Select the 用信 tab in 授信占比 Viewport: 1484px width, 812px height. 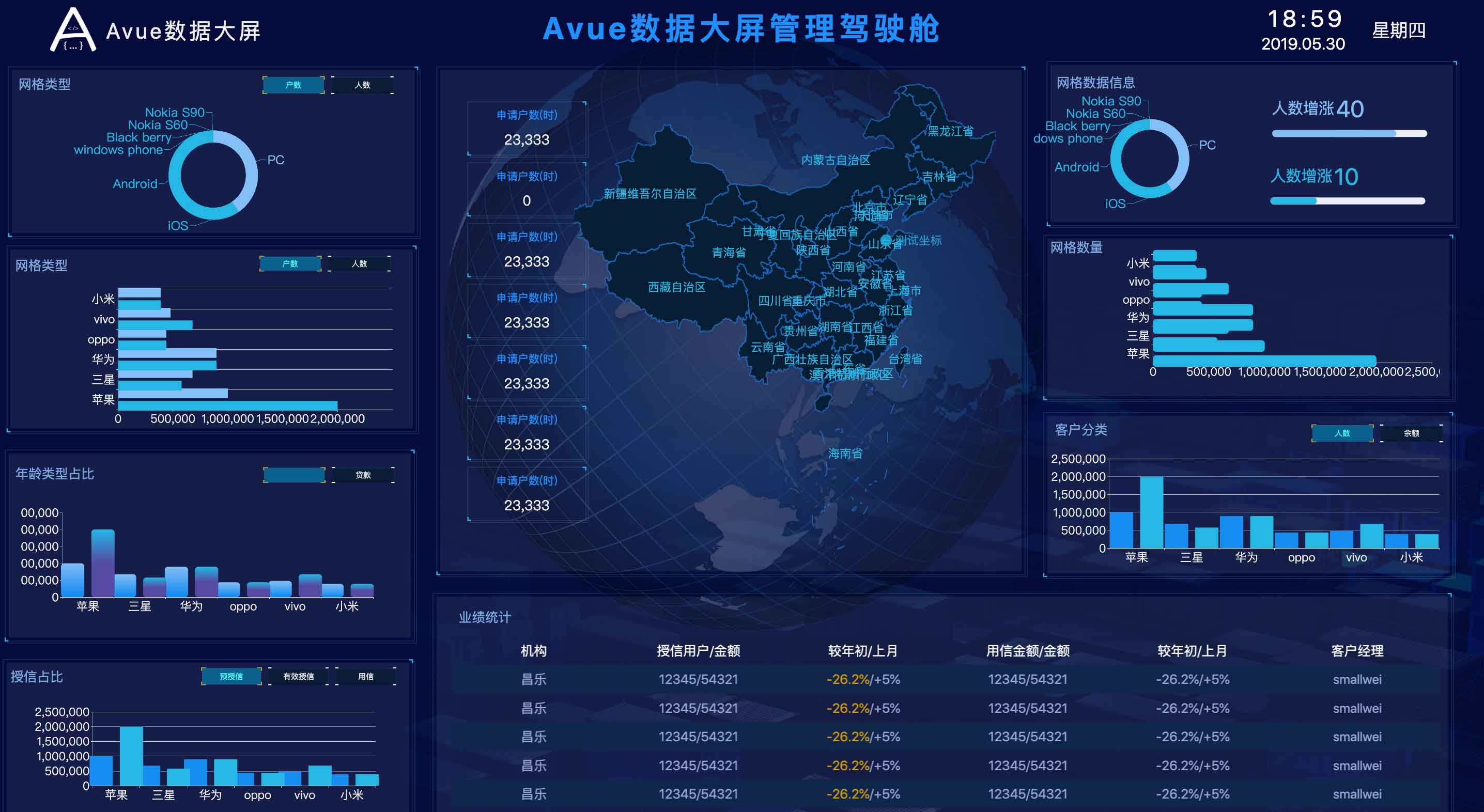coord(365,677)
